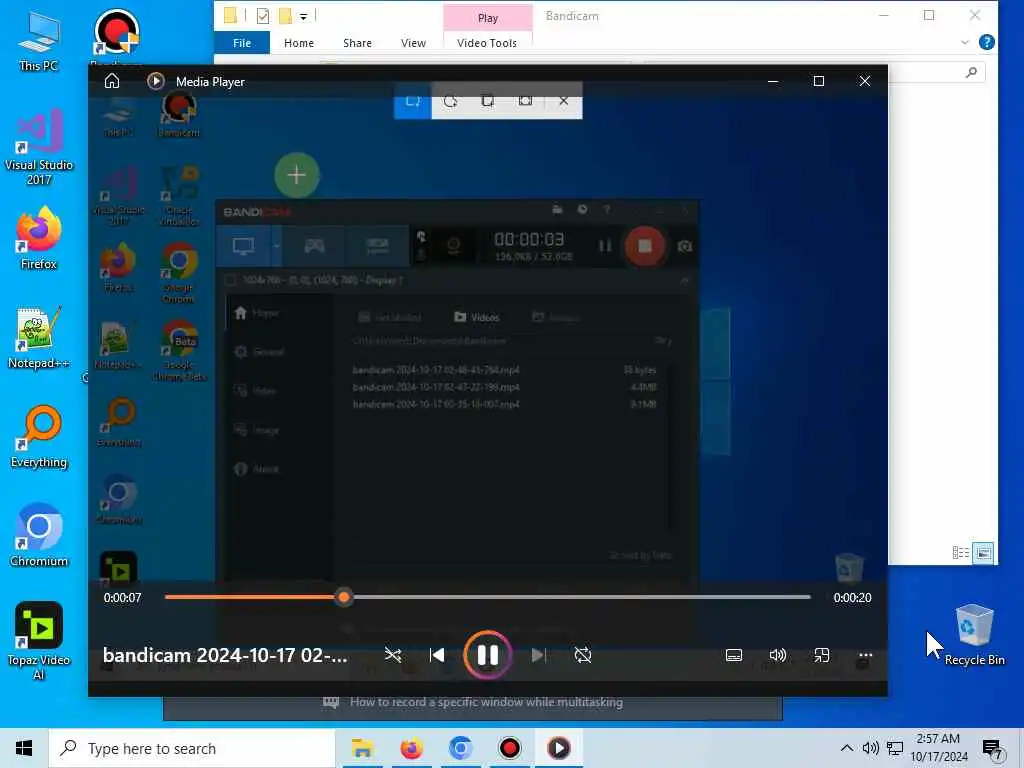The image size is (1024, 768).
Task: Switch to View ribbon tab in Explorer
Action: (x=413, y=43)
